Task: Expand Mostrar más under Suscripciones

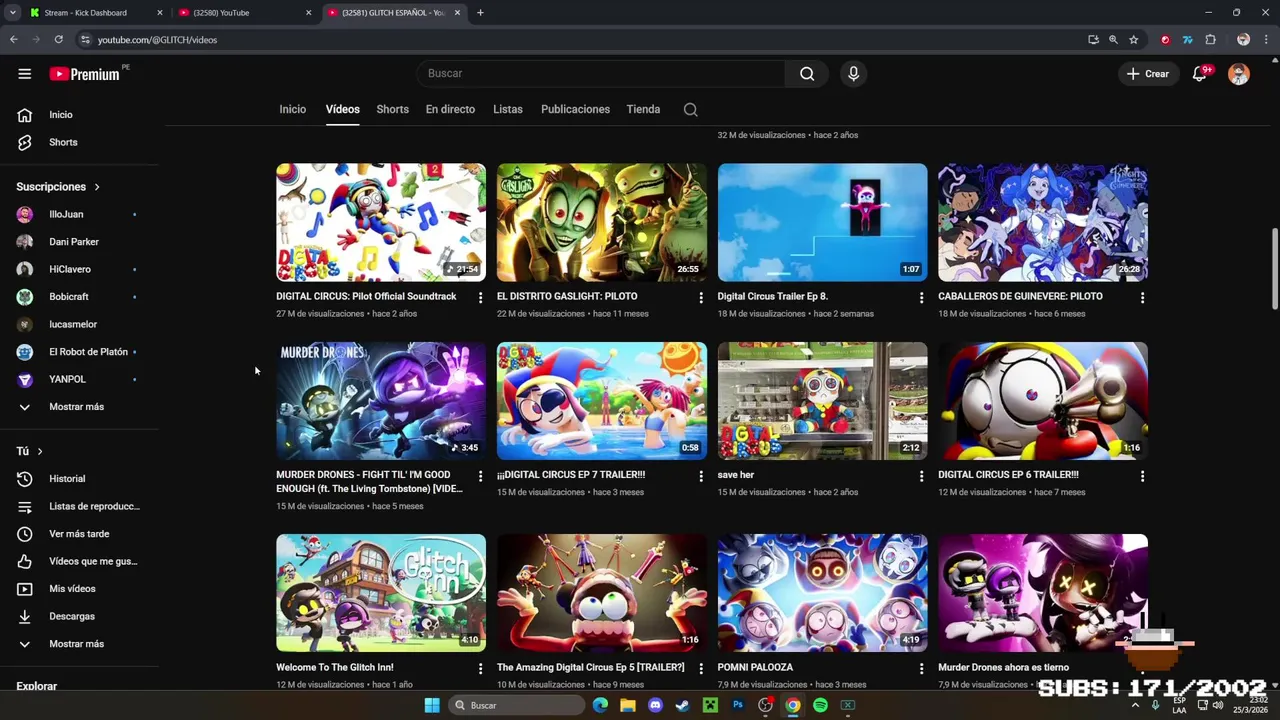Action: coord(79,407)
